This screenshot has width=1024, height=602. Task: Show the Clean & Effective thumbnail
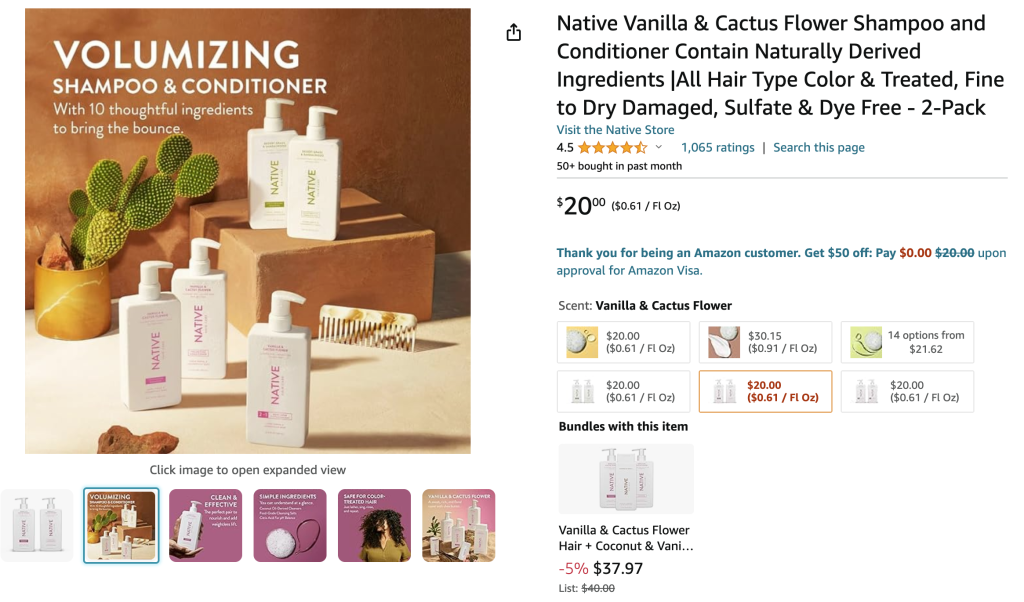205,526
